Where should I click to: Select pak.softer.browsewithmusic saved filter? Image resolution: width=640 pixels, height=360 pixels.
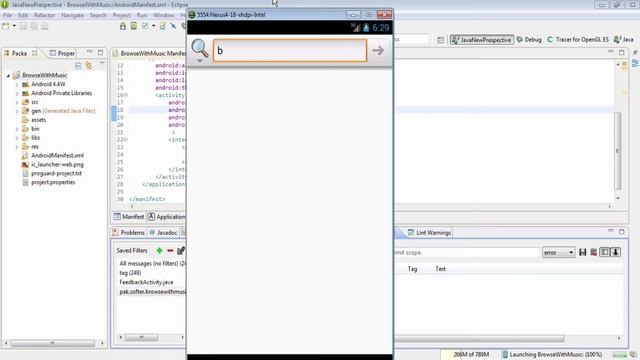pyautogui.click(x=151, y=292)
